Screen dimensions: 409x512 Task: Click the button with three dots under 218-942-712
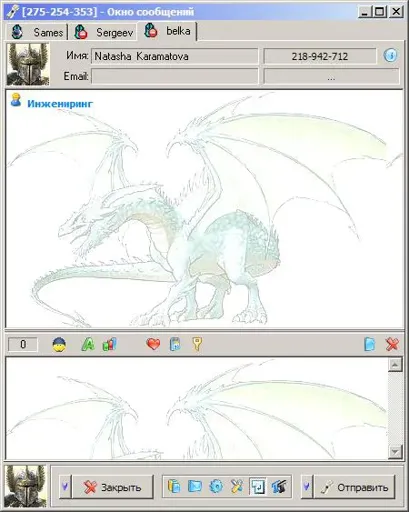click(331, 77)
